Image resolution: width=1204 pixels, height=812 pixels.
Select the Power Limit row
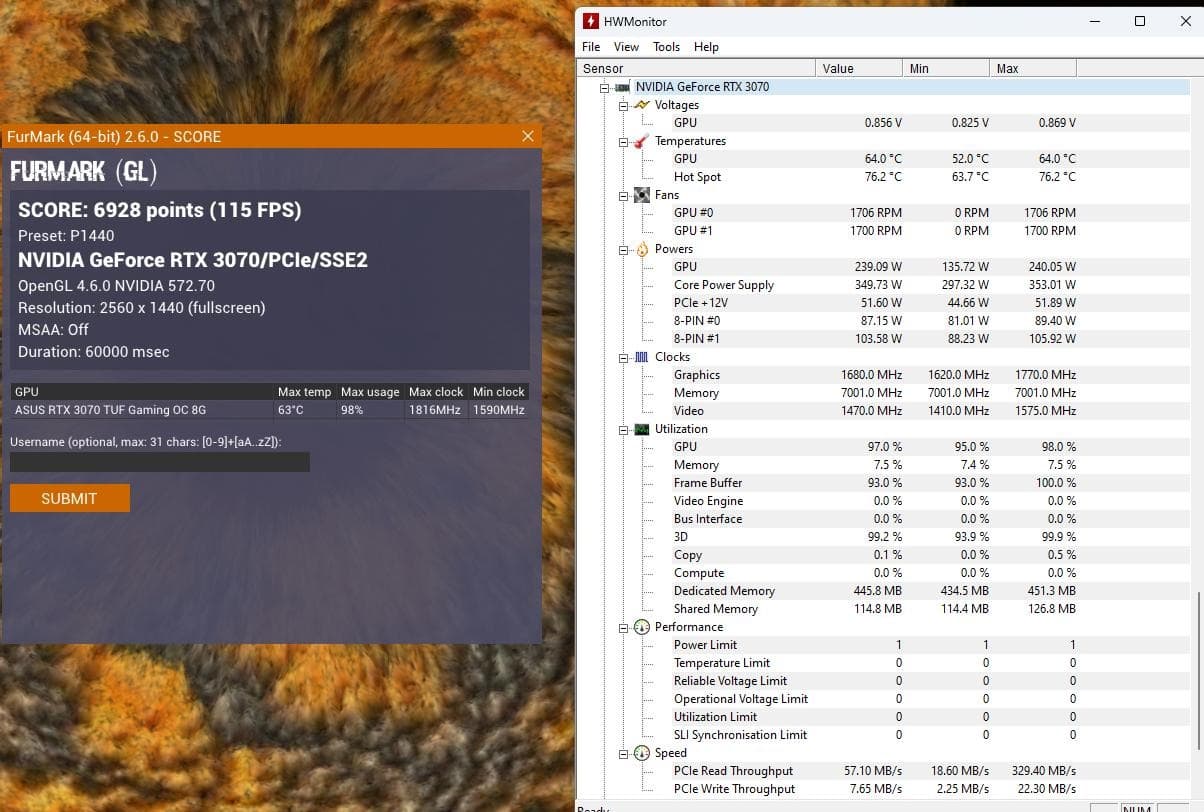point(884,645)
